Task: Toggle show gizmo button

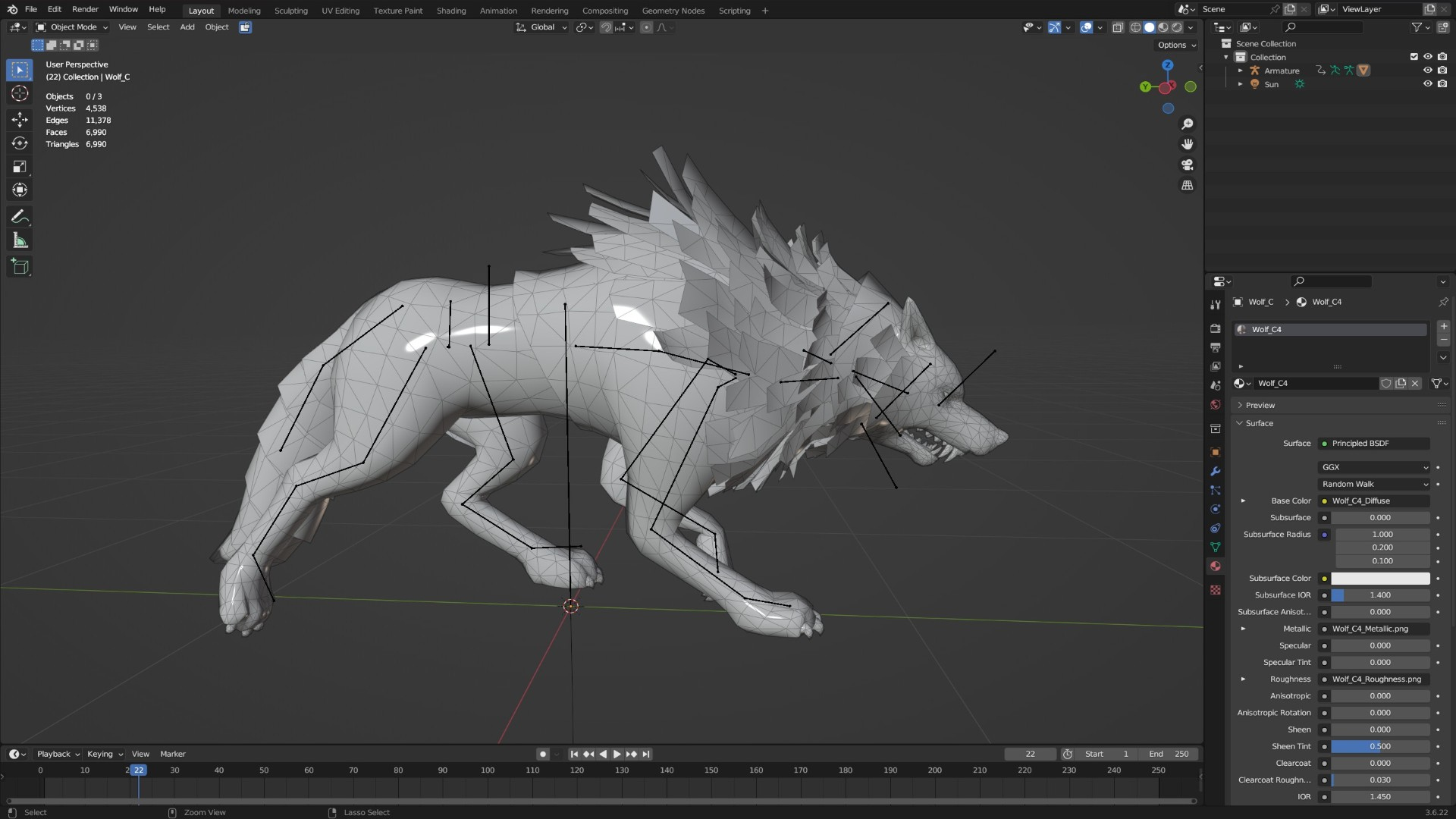Action: 1054,27
